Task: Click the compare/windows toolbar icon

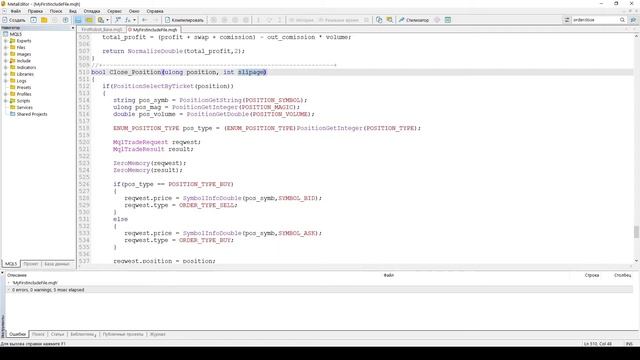Action: click(x=100, y=20)
